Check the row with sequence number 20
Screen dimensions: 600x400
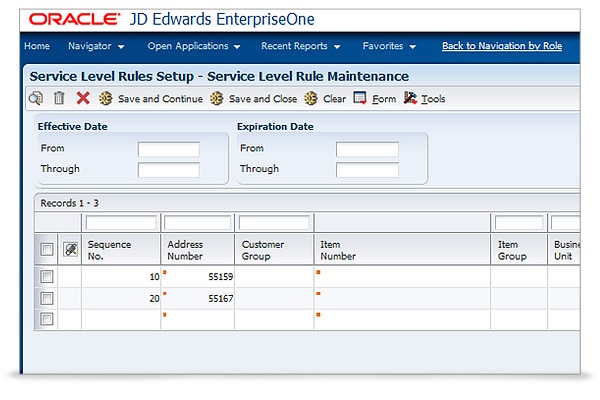click(x=46, y=298)
